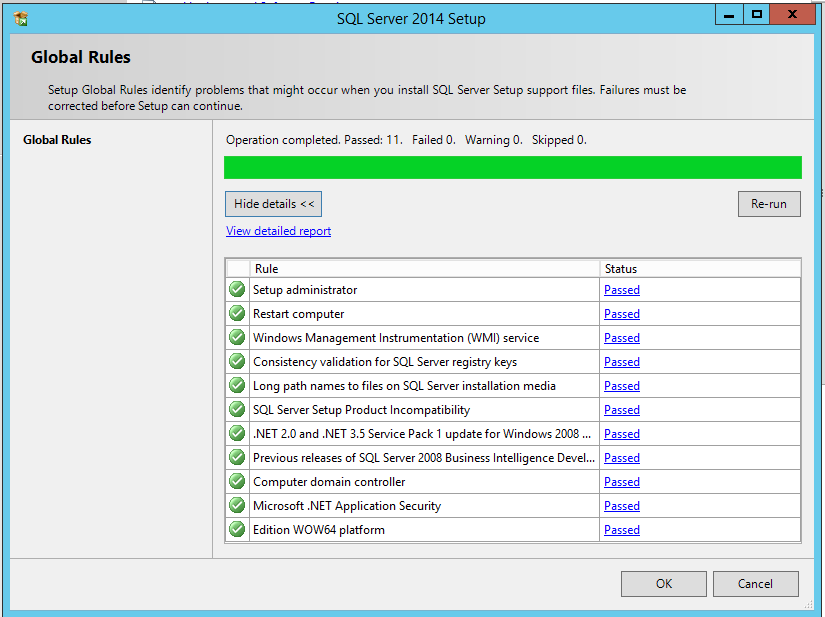Viewport: 825px width, 617px height.
Task: Select Computer domain controller rule text
Action: point(329,482)
